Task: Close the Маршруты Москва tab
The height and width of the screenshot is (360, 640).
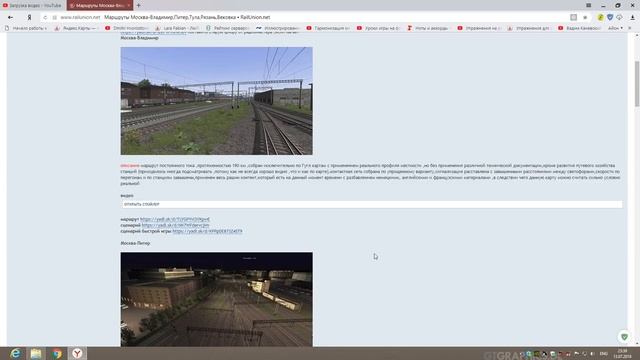Action: pos(129,5)
